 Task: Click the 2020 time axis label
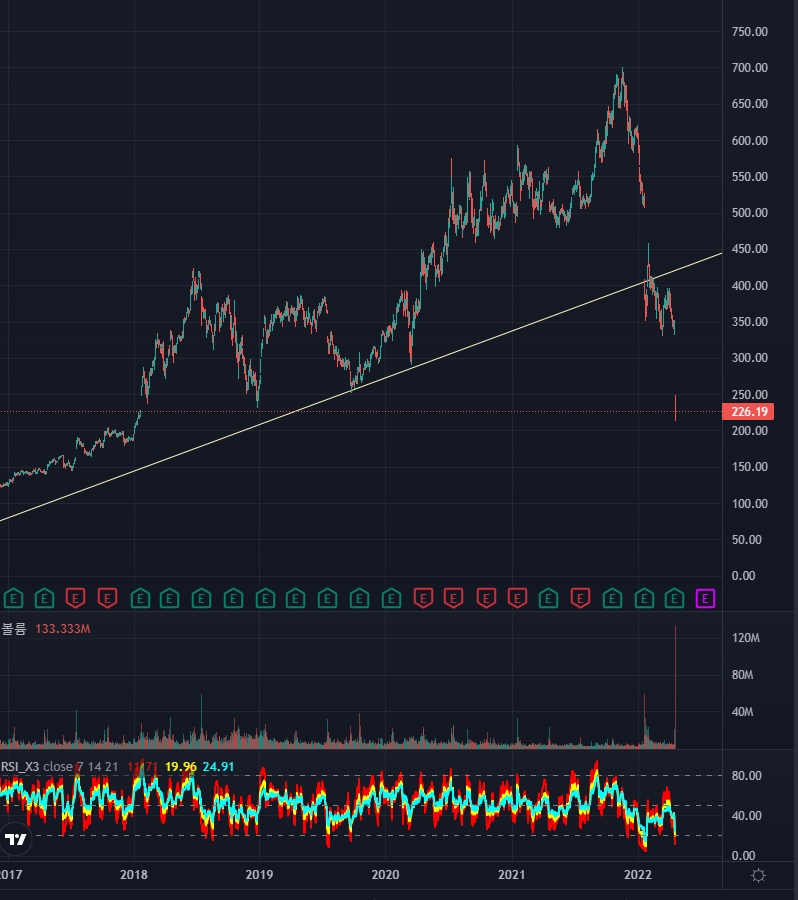(385, 875)
